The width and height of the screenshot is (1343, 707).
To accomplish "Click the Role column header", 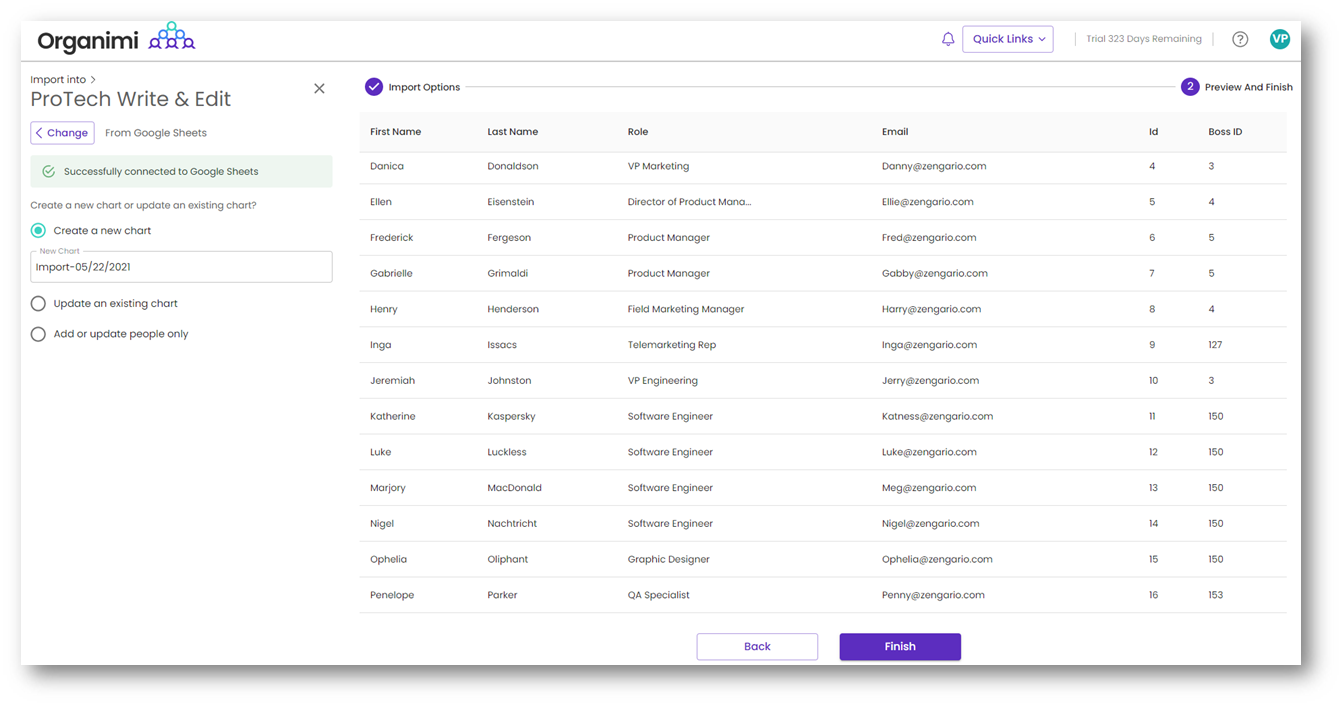I will 638,132.
